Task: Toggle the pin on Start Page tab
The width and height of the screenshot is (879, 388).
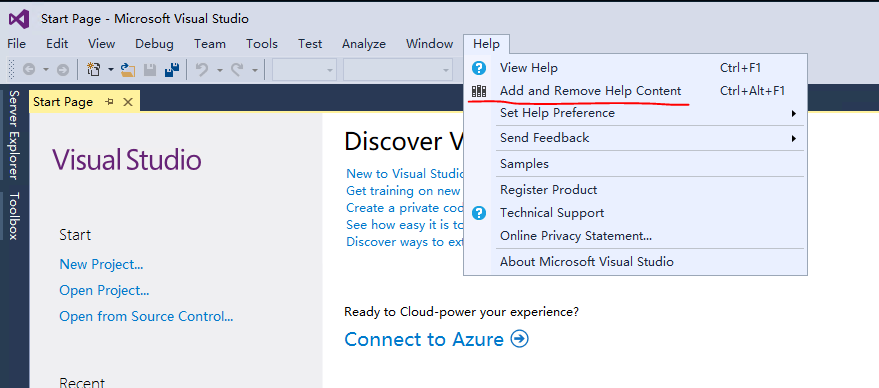Action: [x=110, y=102]
